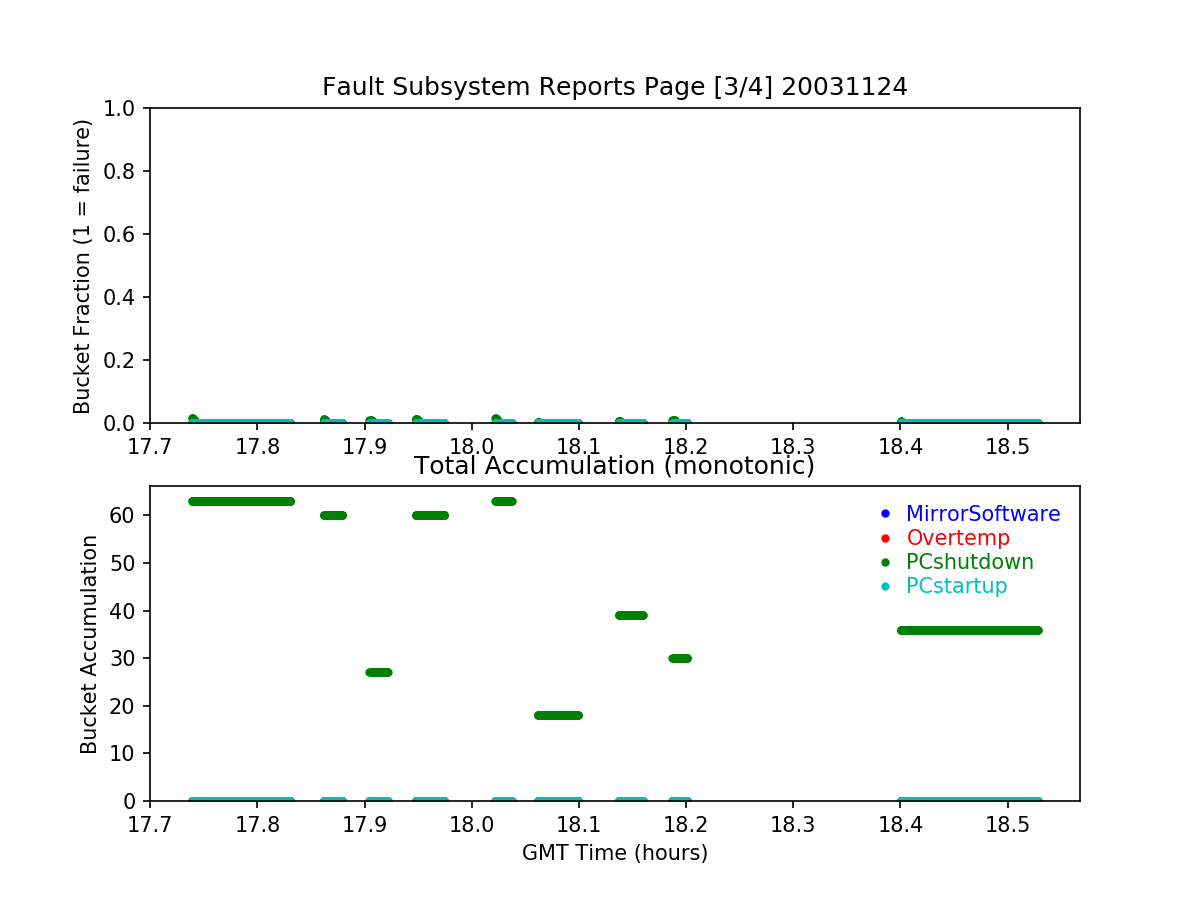1200x900 pixels.
Task: Click the green segment at accumulation 18
Action: coord(558,715)
